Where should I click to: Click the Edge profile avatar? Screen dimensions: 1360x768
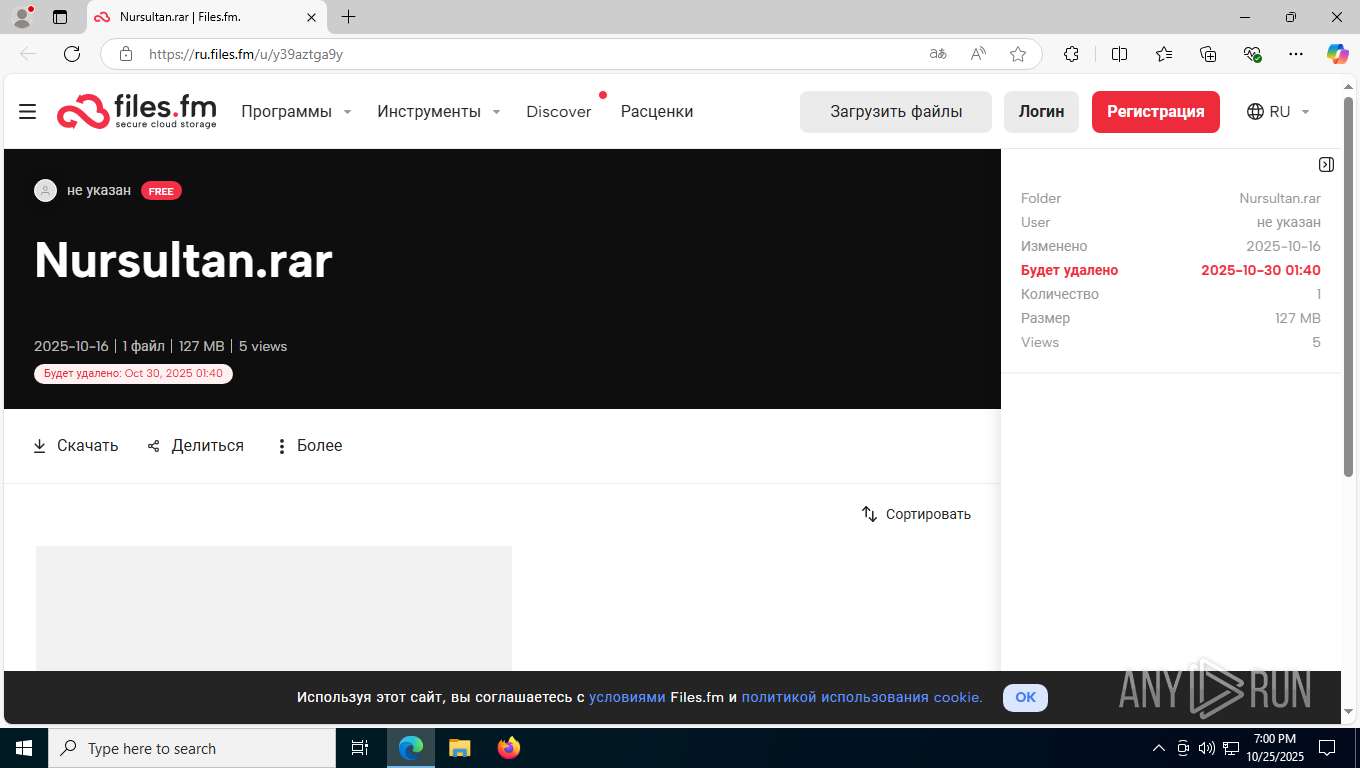22,17
